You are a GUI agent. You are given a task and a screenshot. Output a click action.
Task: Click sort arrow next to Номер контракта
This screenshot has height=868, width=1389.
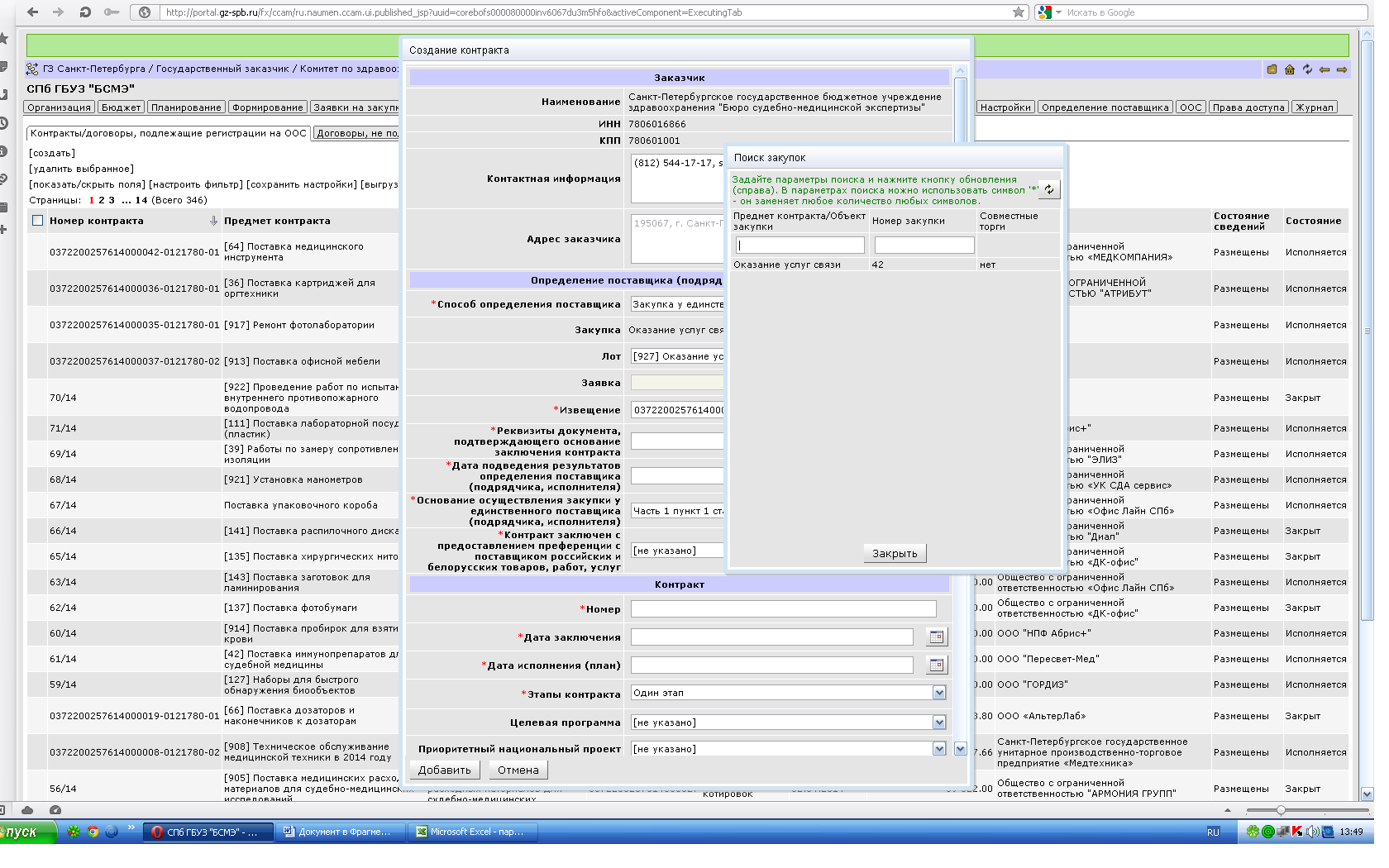tap(213, 221)
